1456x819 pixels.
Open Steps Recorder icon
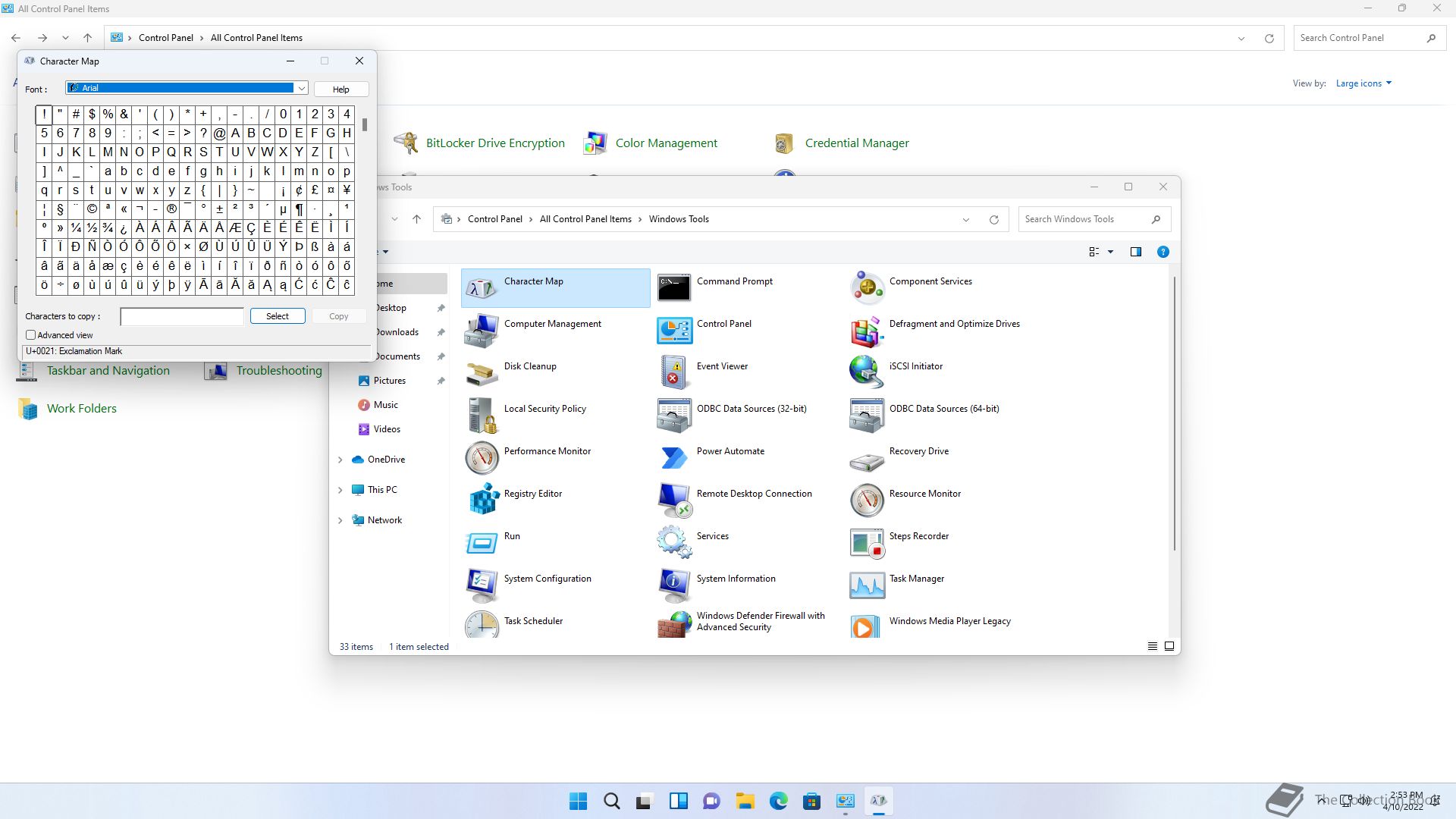pyautogui.click(x=867, y=543)
